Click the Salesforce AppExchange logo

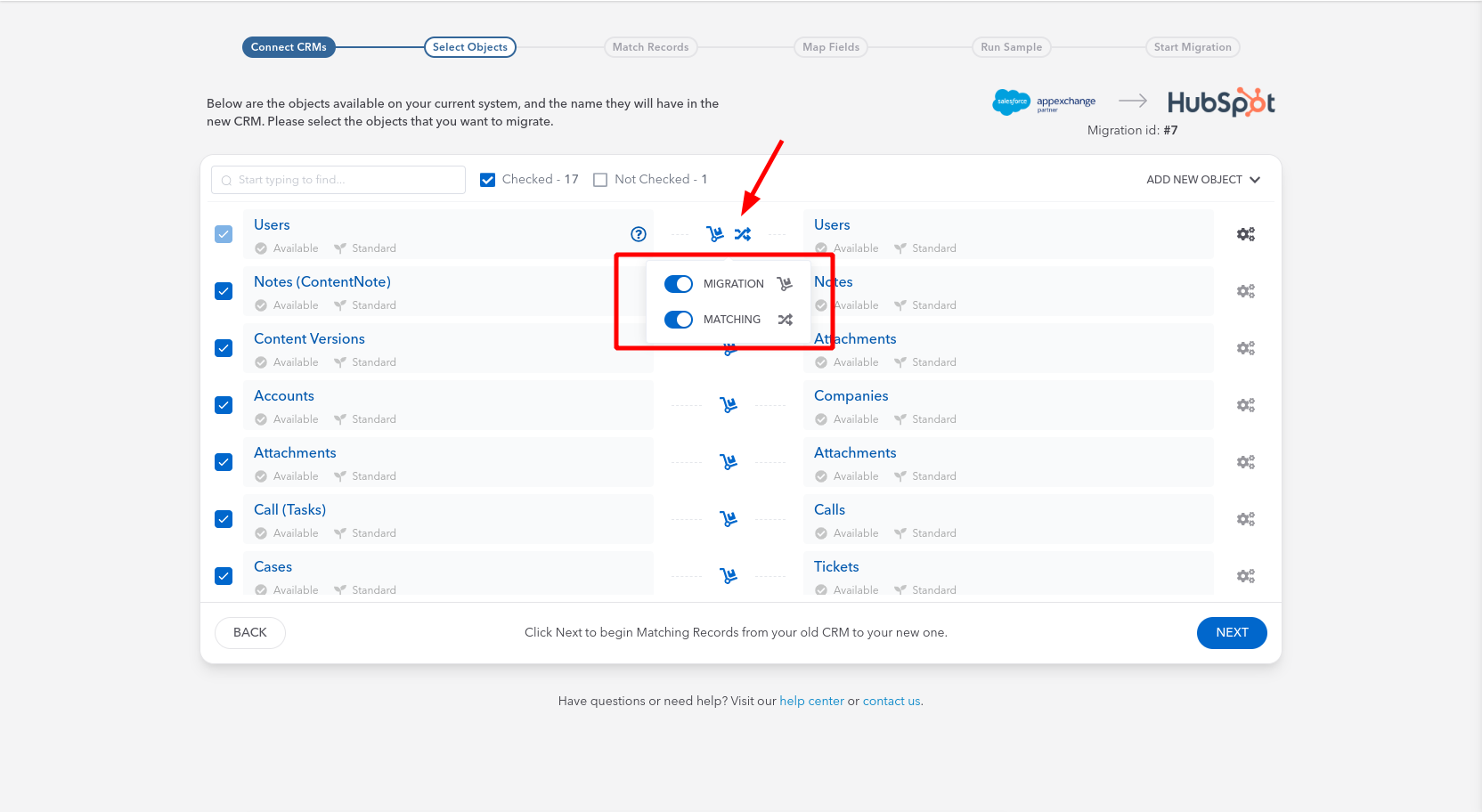(1044, 102)
